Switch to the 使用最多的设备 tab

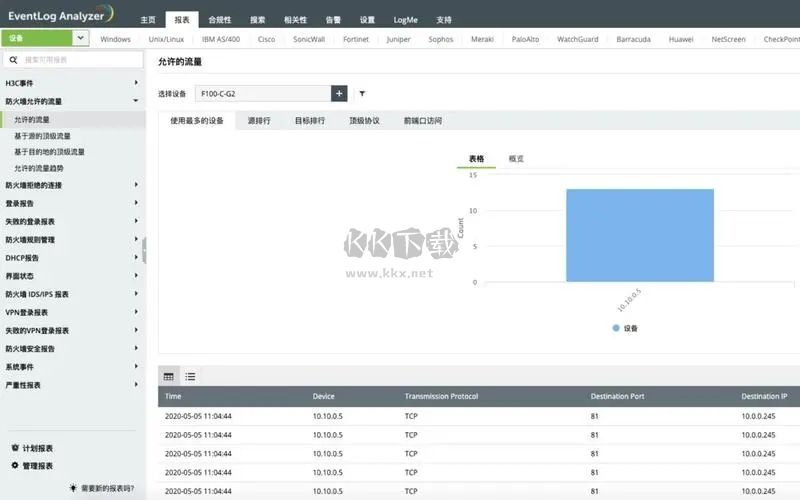click(x=197, y=121)
